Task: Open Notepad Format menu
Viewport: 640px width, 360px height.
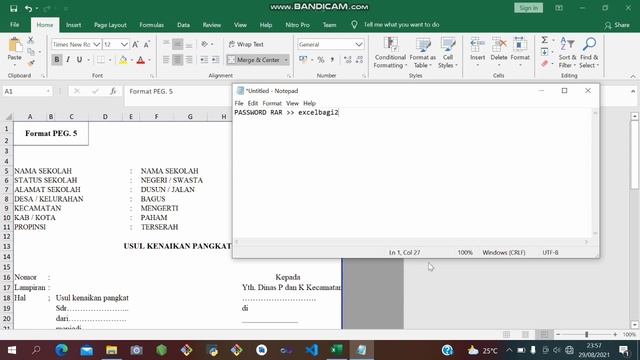Action: (272, 103)
